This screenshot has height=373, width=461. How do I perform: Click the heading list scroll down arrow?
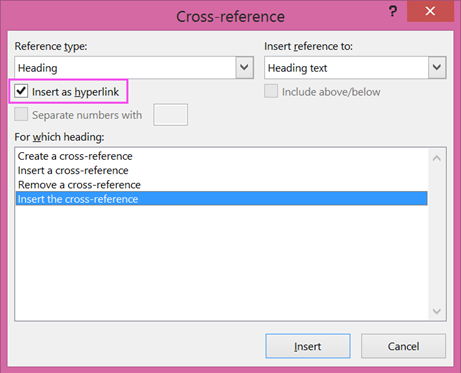point(437,311)
